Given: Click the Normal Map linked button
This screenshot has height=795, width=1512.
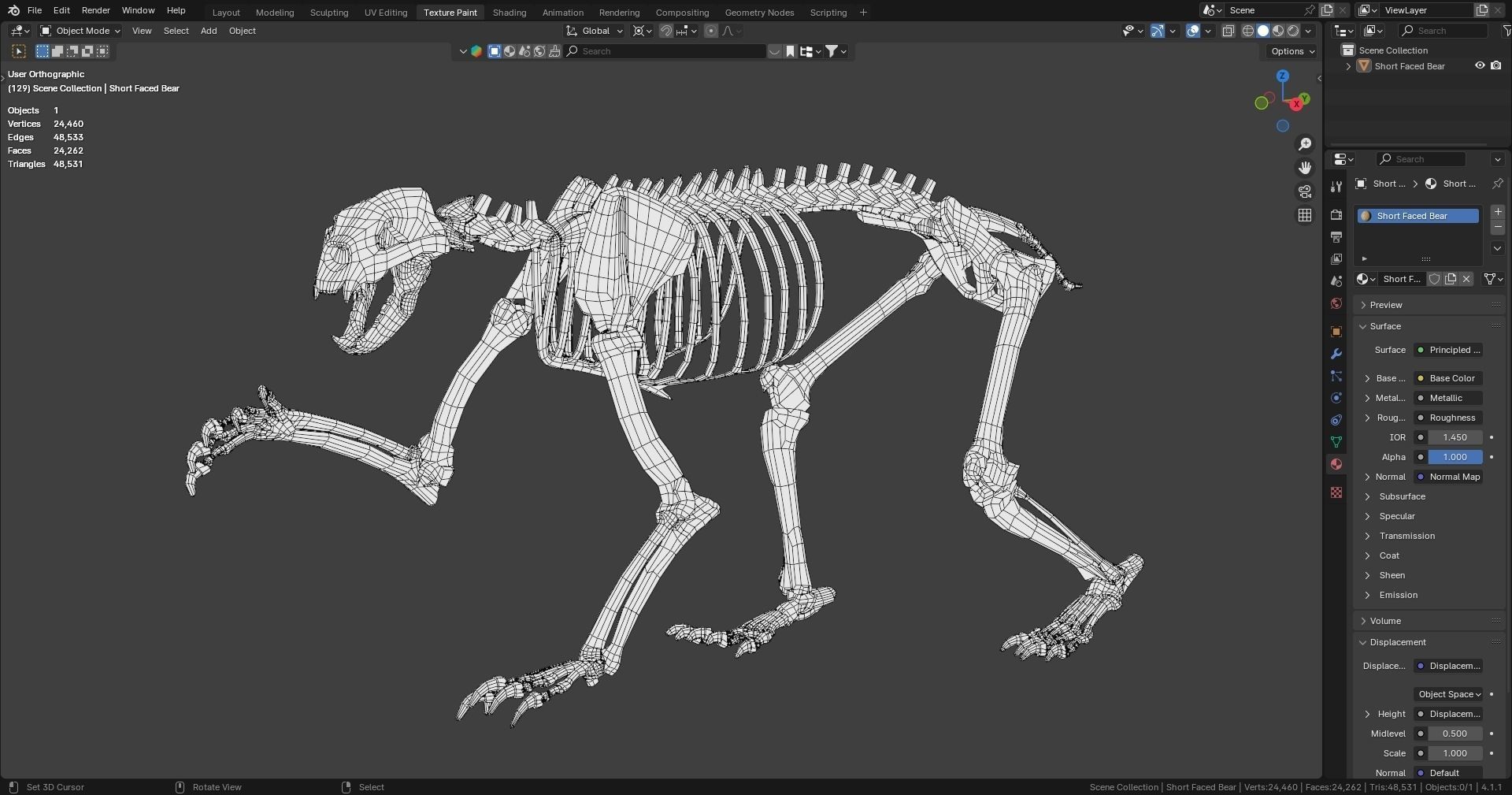Looking at the screenshot, I should click(x=1448, y=477).
